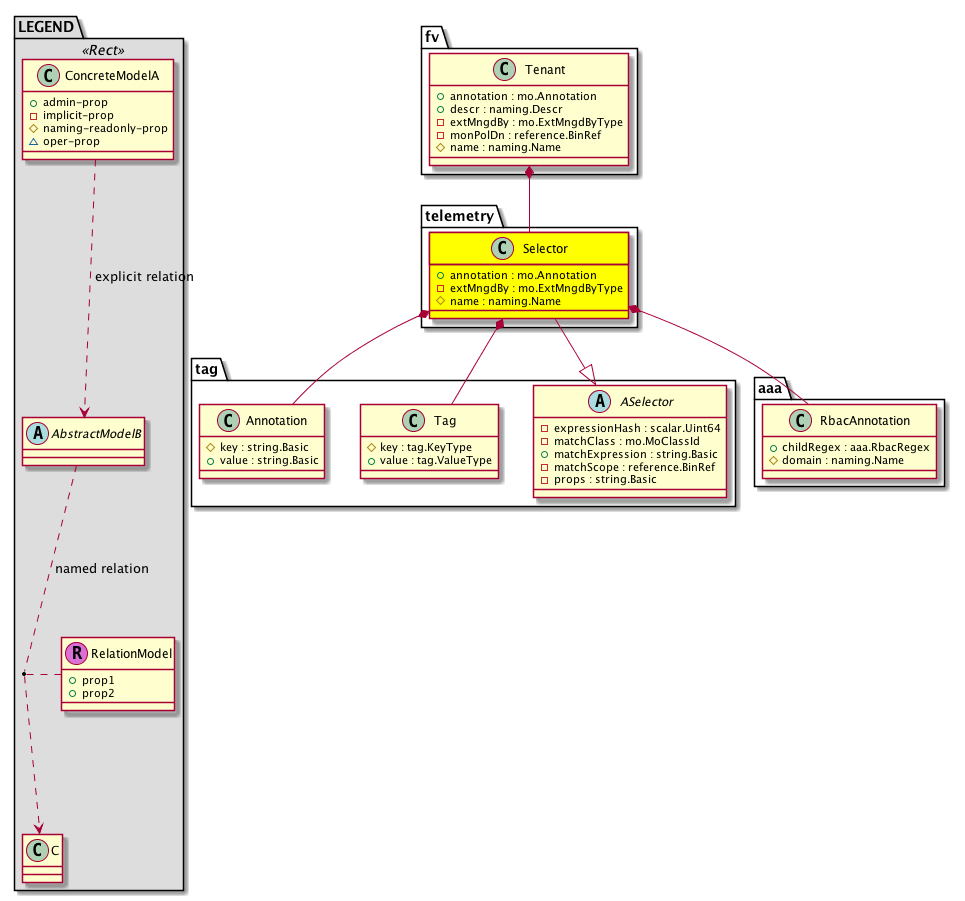Click the 'explicit relation' arrow label
Screen dimensions: 965x901
click(x=142, y=276)
